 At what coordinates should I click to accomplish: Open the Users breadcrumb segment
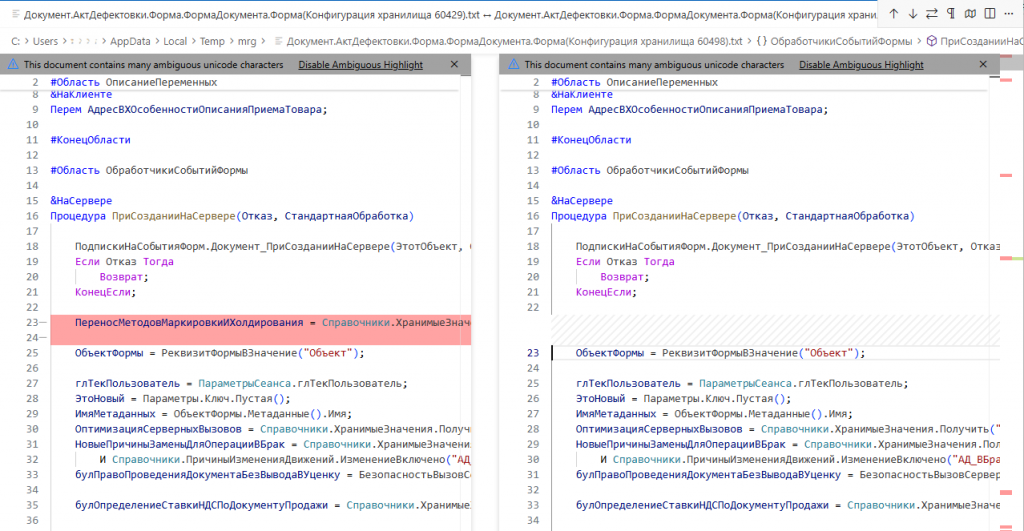point(45,41)
